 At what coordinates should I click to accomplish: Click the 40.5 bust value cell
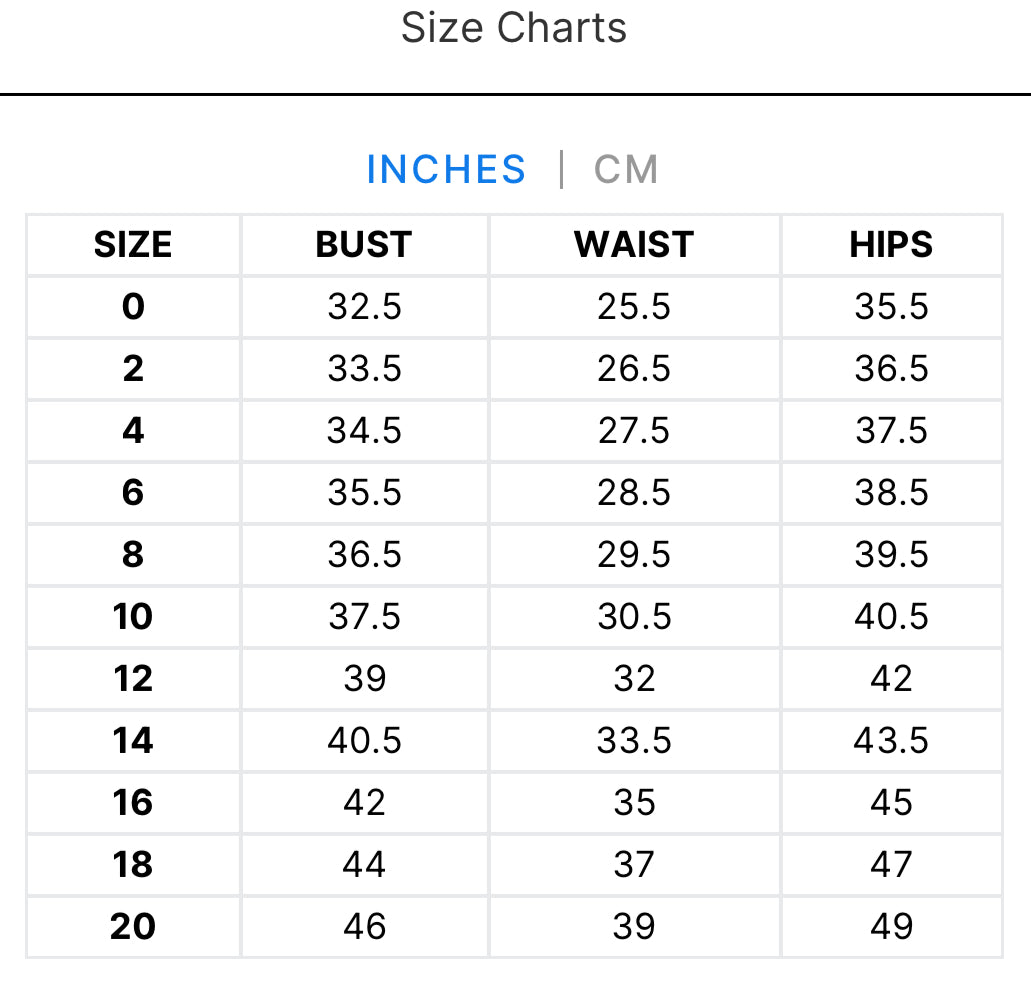coord(364,741)
